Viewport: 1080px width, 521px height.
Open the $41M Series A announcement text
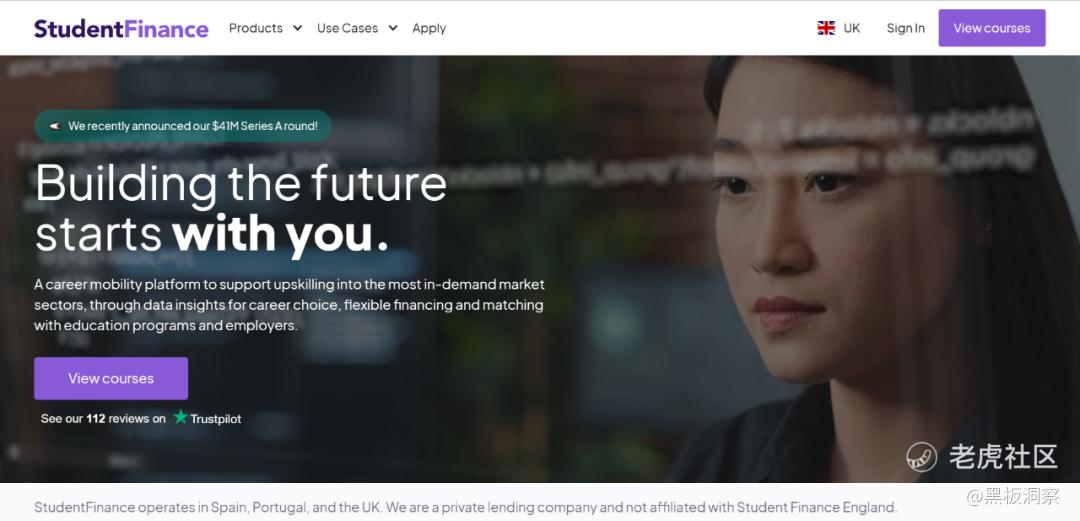(x=193, y=126)
